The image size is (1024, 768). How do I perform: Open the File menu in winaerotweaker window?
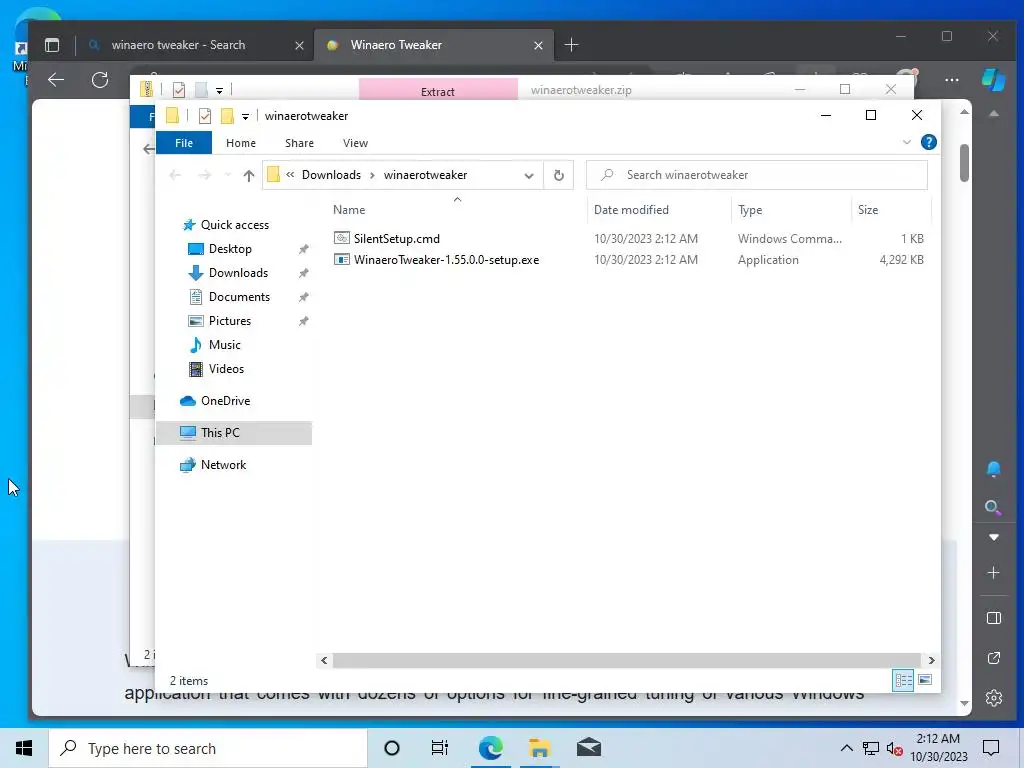[184, 143]
